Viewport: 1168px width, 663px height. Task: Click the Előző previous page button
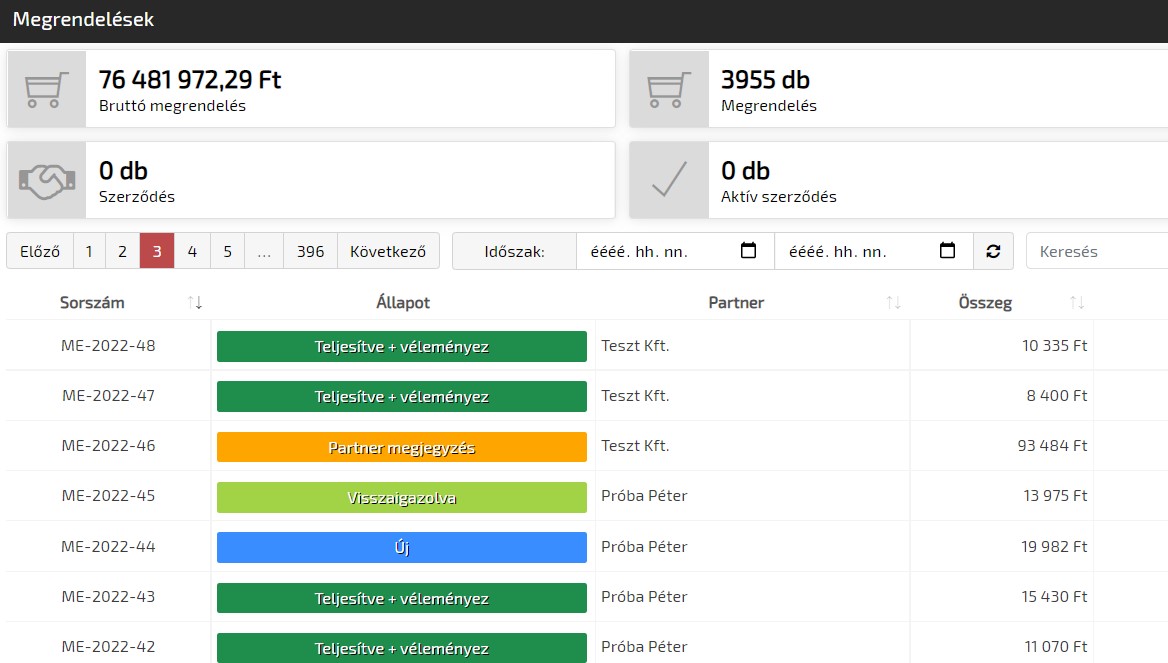(x=40, y=251)
